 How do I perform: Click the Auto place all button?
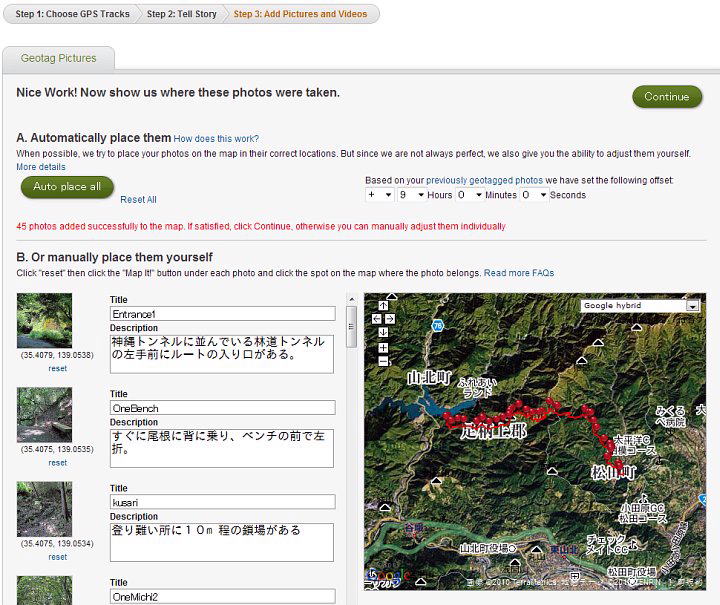tap(67, 187)
